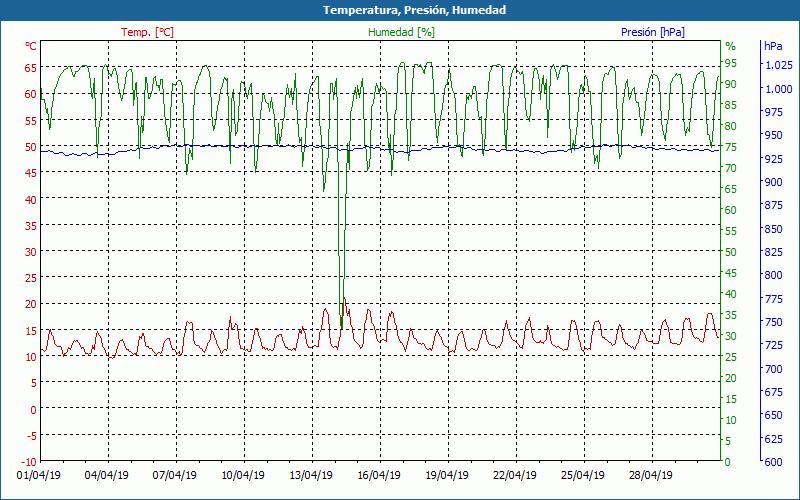The height and width of the screenshot is (500, 800).
Task: Click the 800 tick on pressure axis
Action: pyautogui.click(x=773, y=276)
